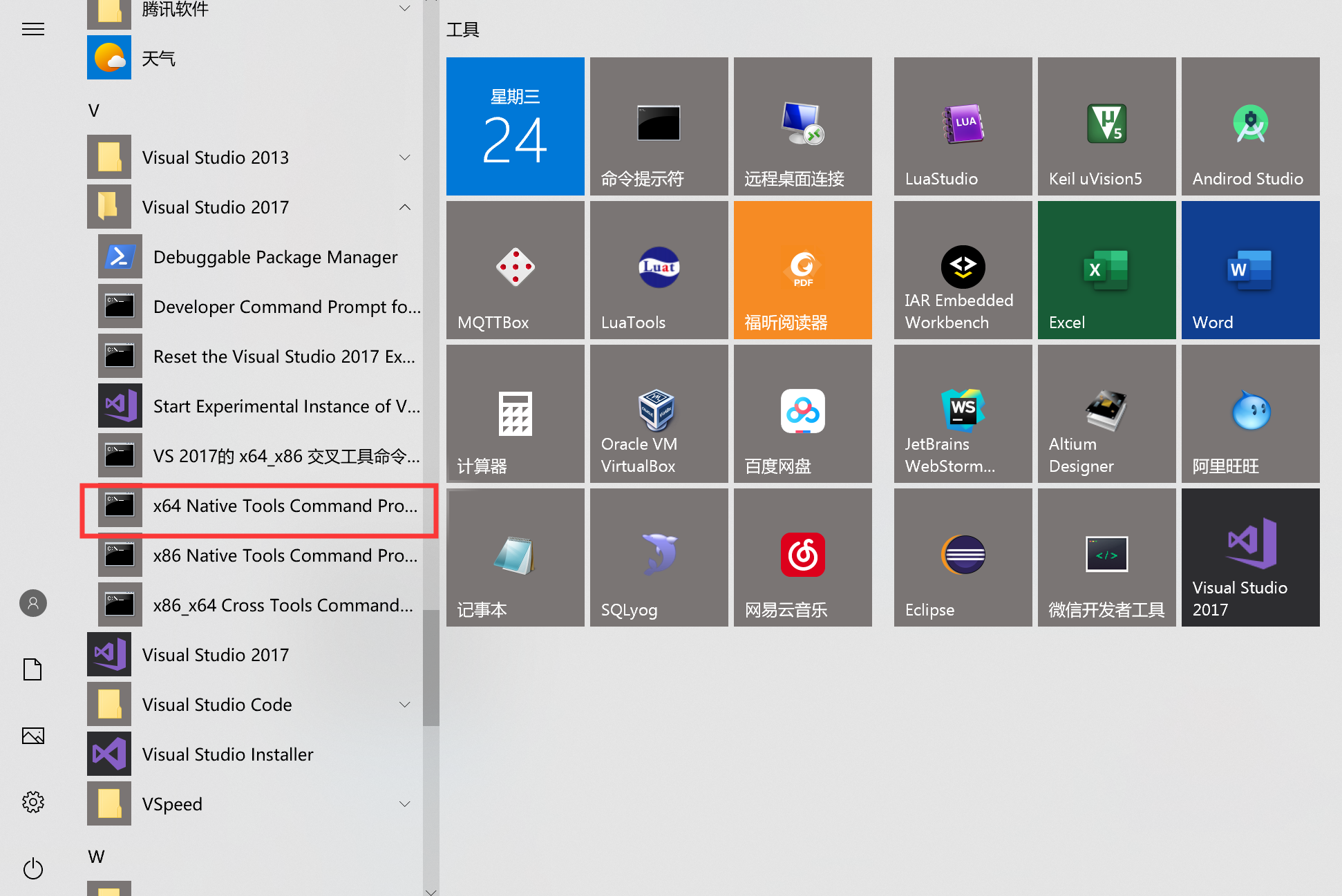
Task: Open Start Experimental Instance of VS
Action: click(x=259, y=406)
